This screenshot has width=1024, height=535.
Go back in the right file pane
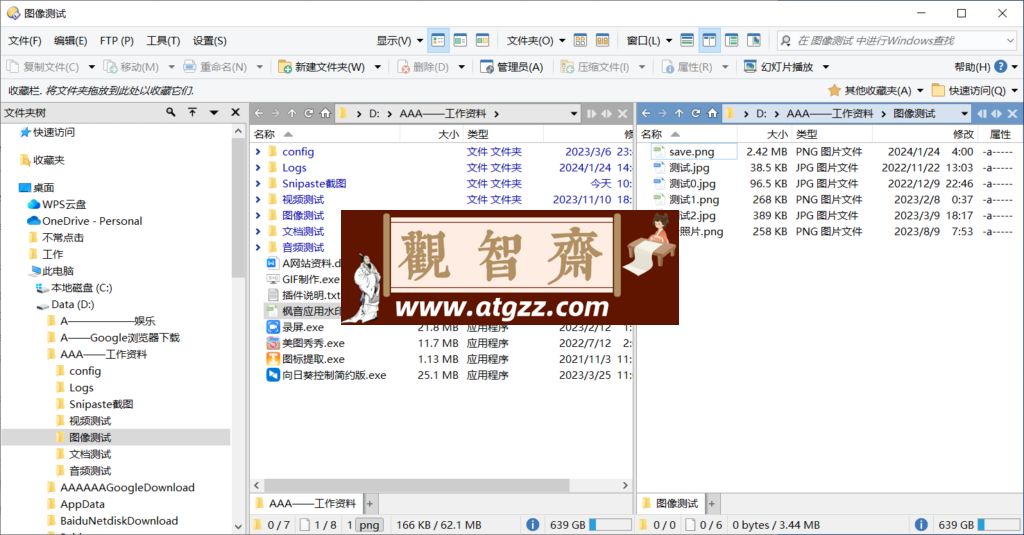(646, 114)
